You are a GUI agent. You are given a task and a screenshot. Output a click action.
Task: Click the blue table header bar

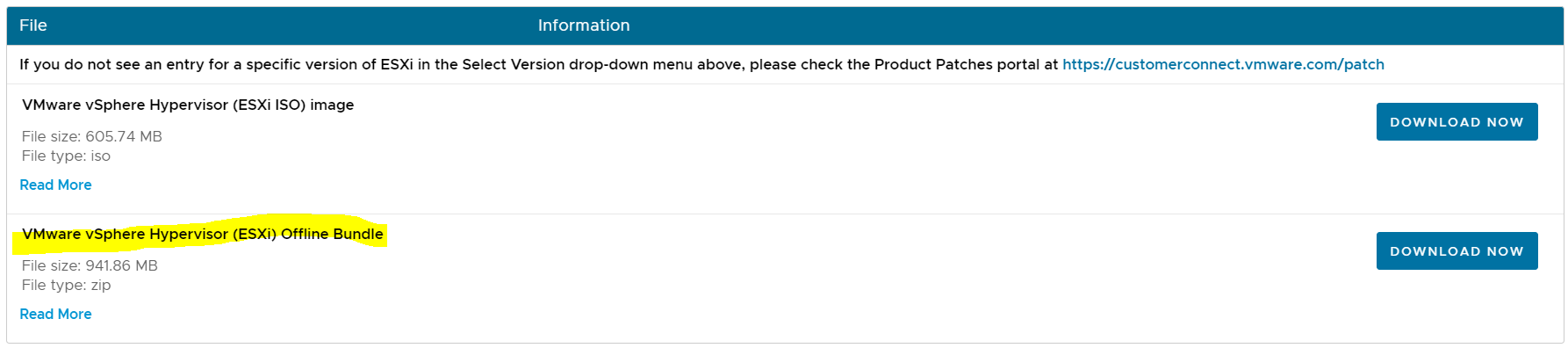[x=785, y=25]
